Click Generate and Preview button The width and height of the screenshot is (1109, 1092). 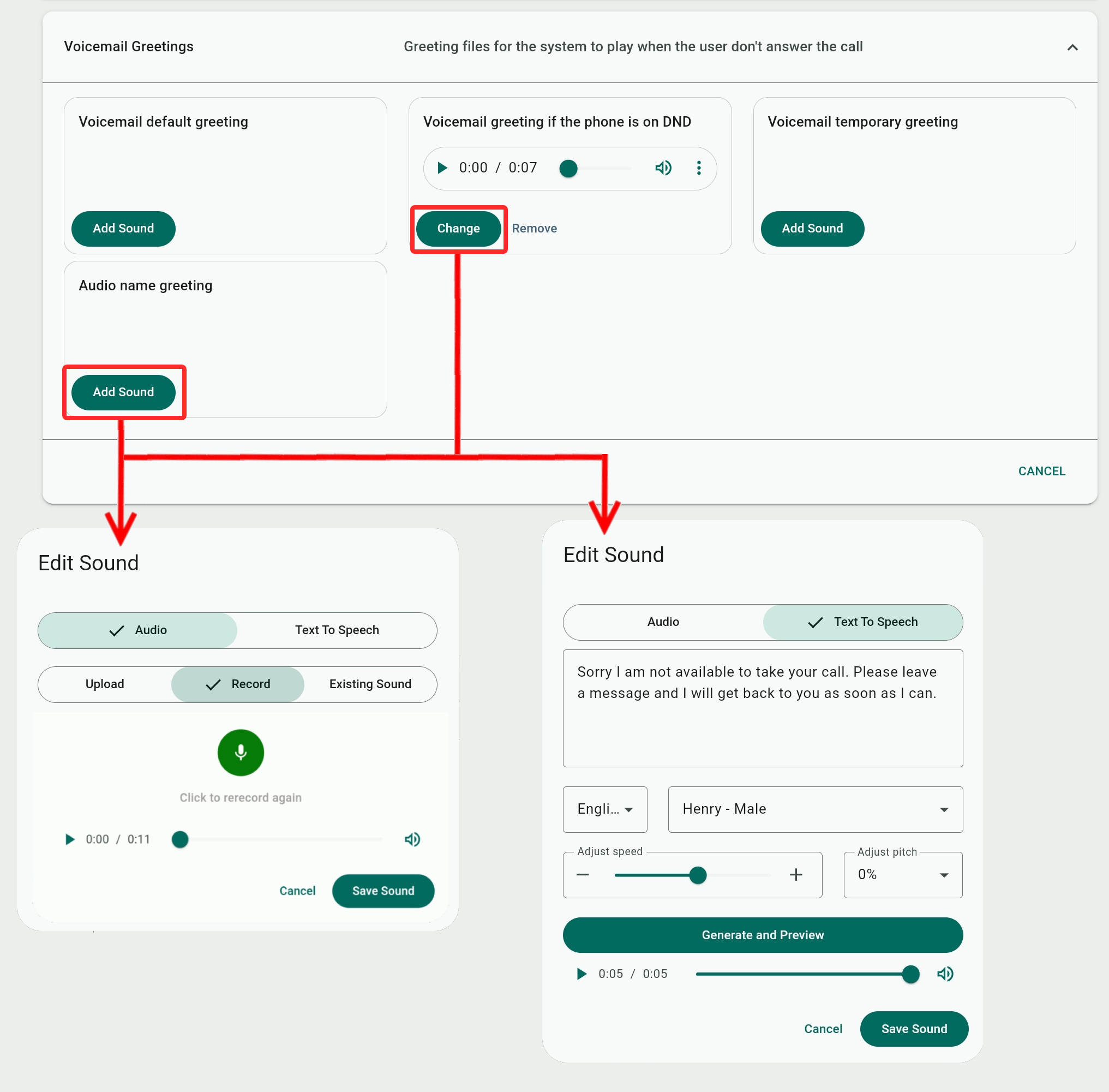pyautogui.click(x=762, y=935)
